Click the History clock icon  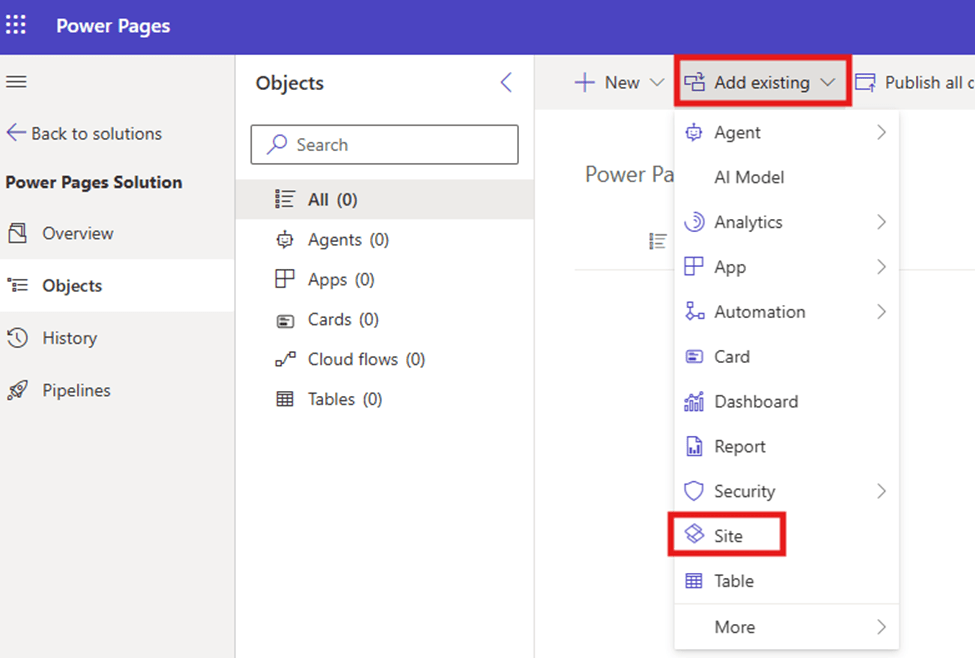coord(17,338)
